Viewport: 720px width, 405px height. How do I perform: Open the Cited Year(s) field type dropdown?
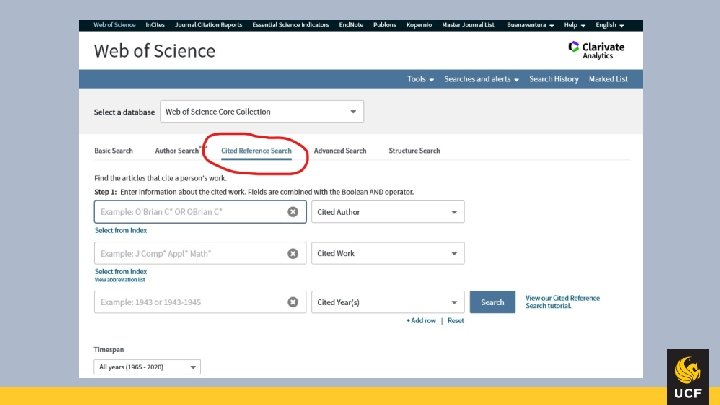tap(388, 302)
